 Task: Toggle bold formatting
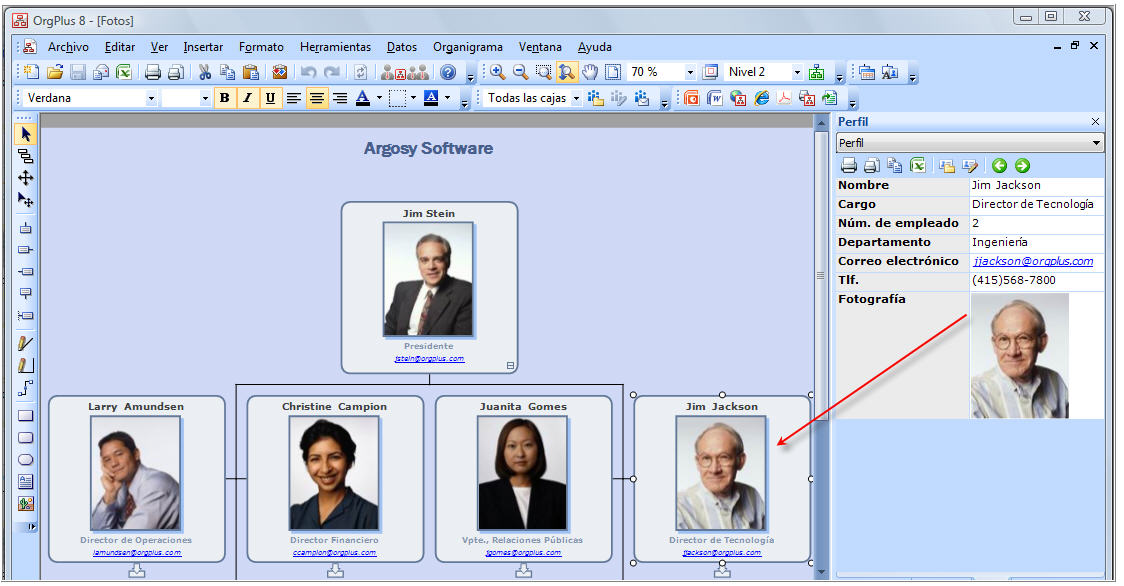[224, 98]
